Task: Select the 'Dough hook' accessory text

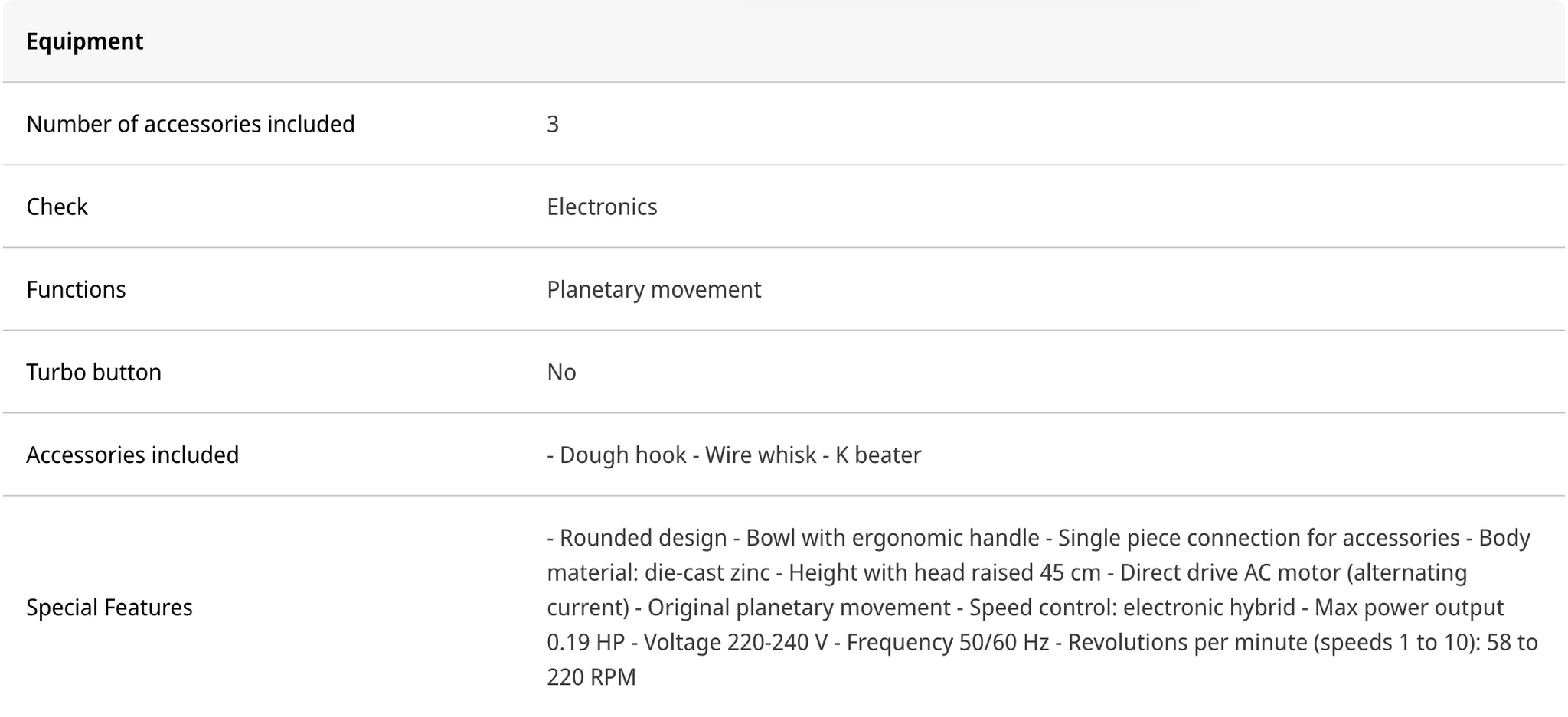Action: [x=622, y=455]
